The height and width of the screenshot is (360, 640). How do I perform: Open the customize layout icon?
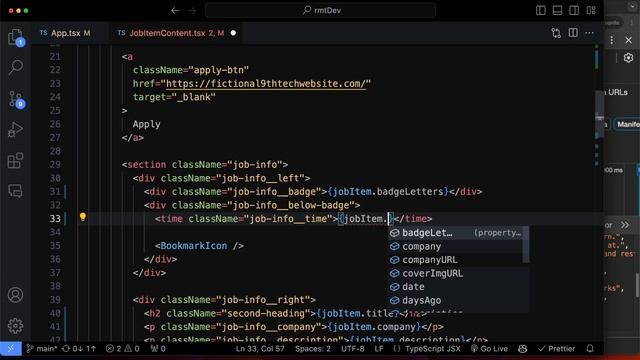[591, 10]
